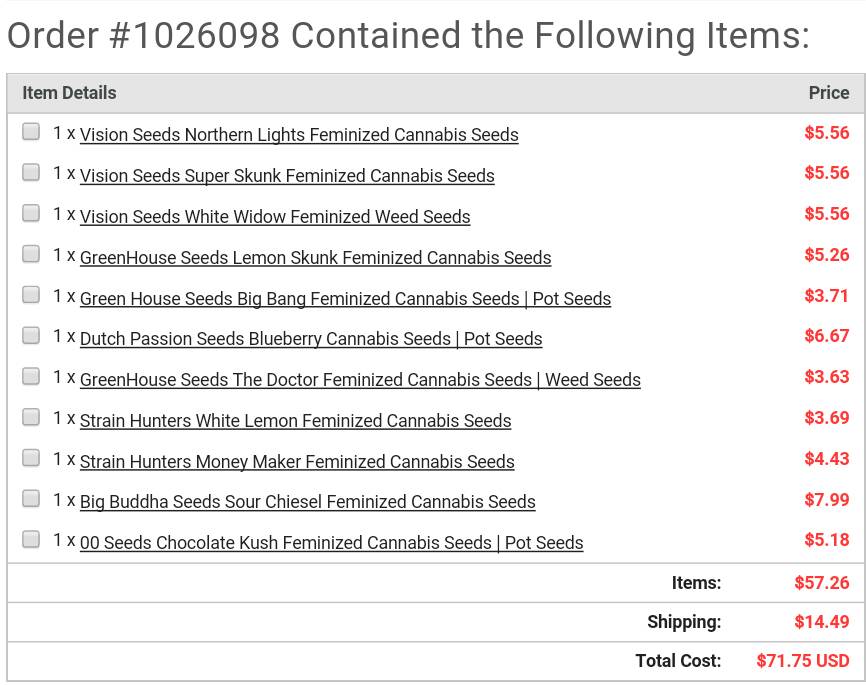Image resolution: width=866 pixels, height=685 pixels.
Task: Check the Northern Lights Feminized Seeds checkbox
Action: coord(31,131)
